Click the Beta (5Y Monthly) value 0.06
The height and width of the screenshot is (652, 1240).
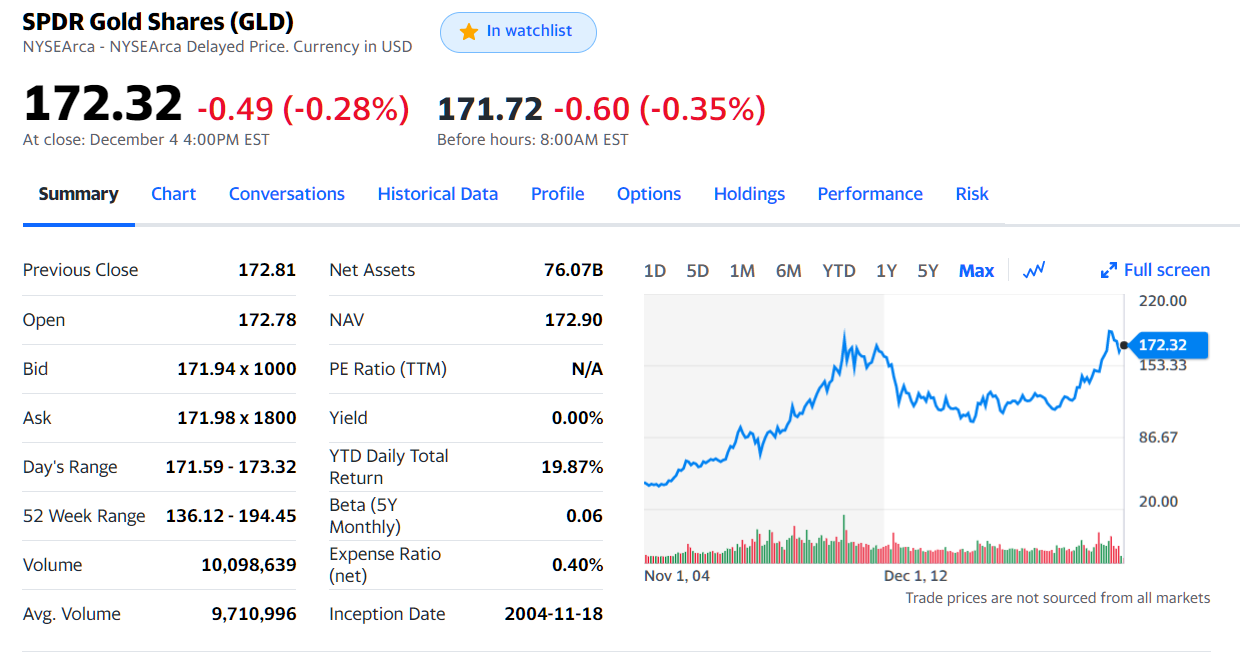click(585, 516)
